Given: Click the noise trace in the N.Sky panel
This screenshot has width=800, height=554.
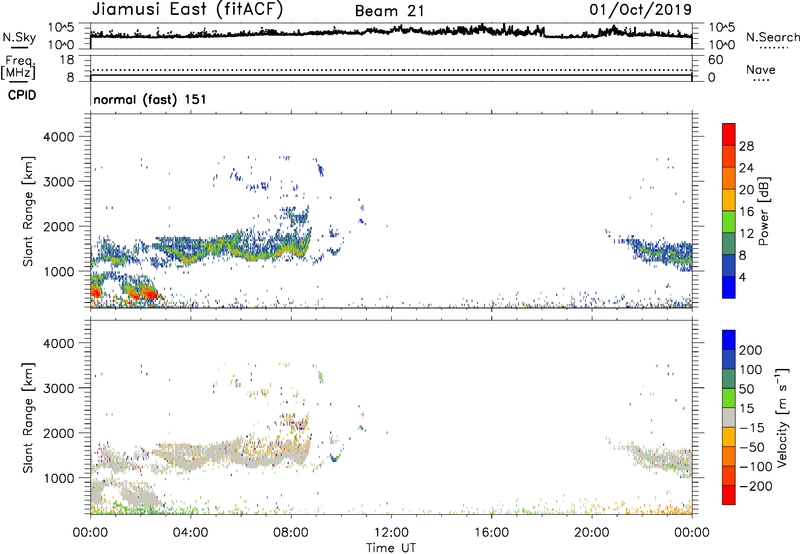Looking at the screenshot, I should 391,32.
